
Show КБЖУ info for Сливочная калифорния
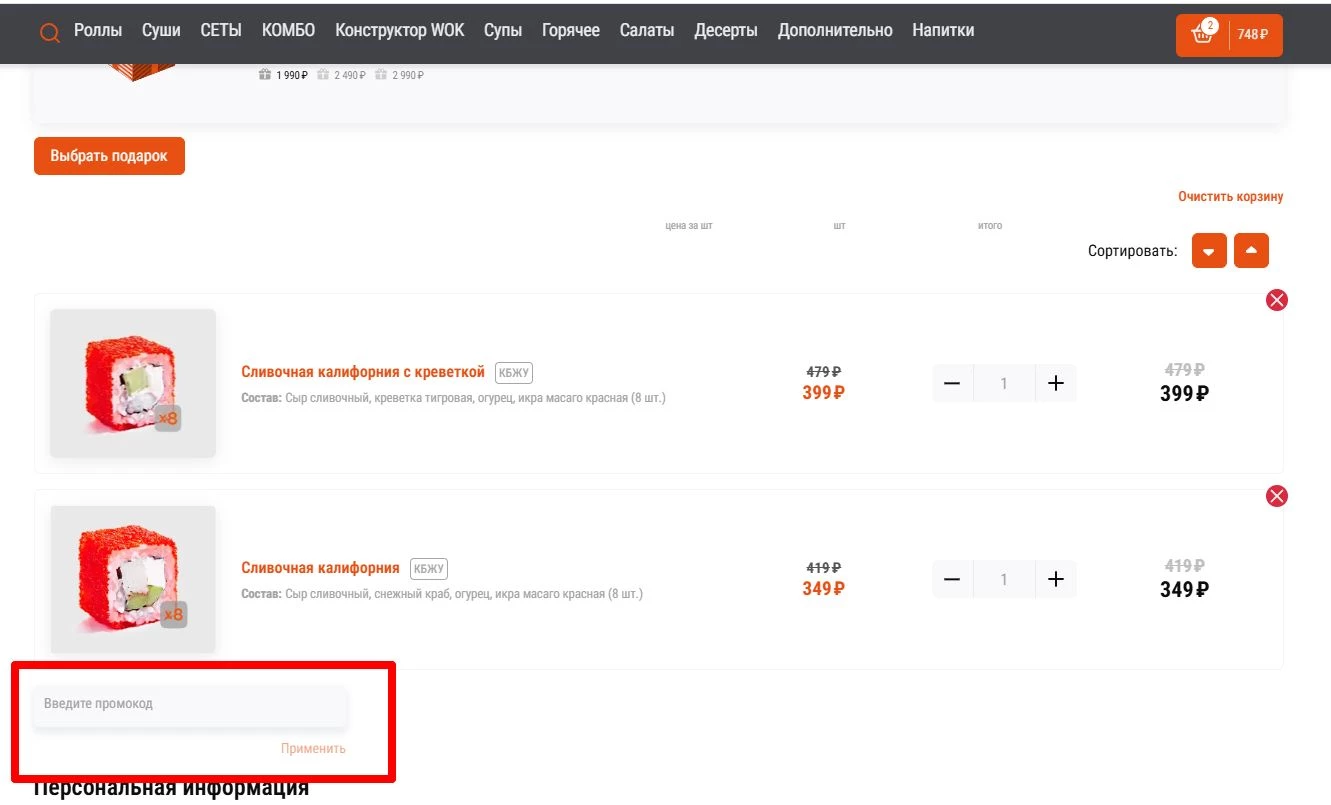click(429, 569)
